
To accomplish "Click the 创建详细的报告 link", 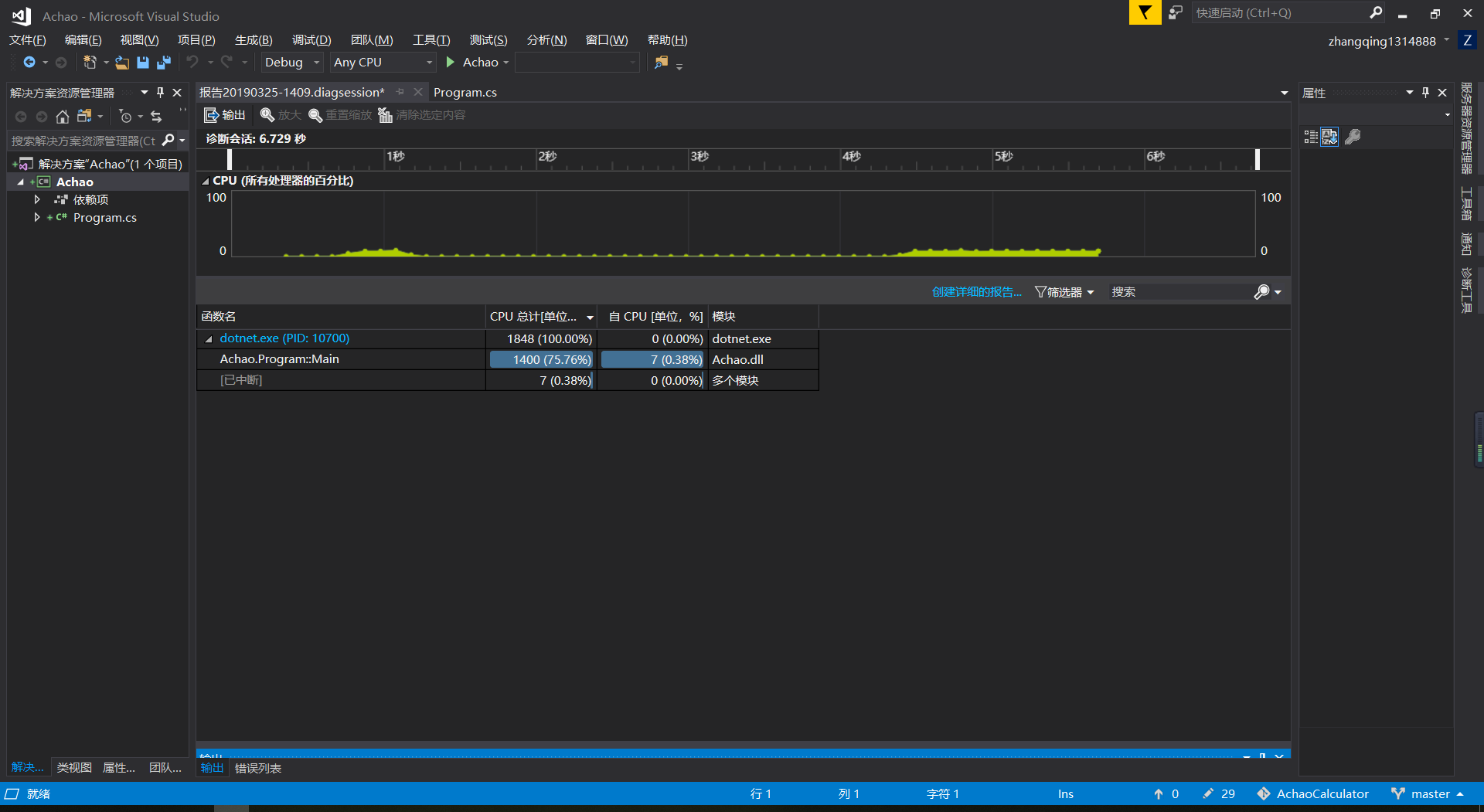I will 977,291.
